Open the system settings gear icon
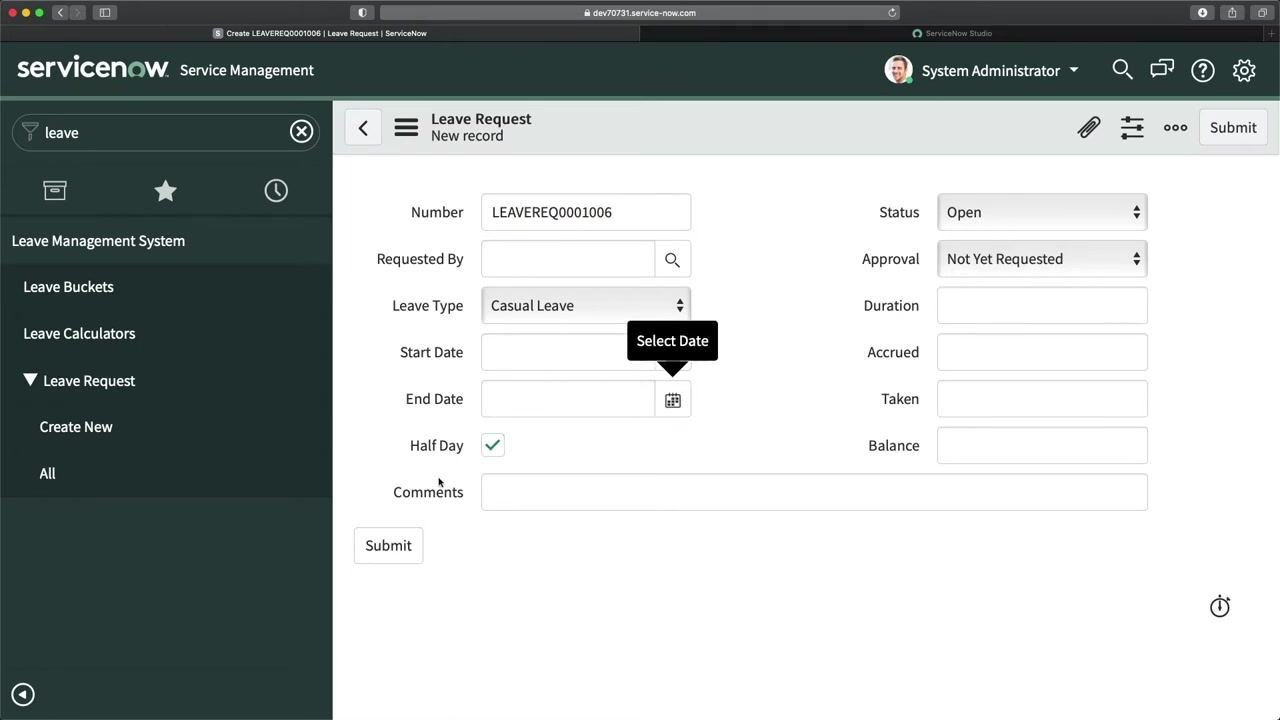This screenshot has height=720, width=1280. click(1244, 70)
